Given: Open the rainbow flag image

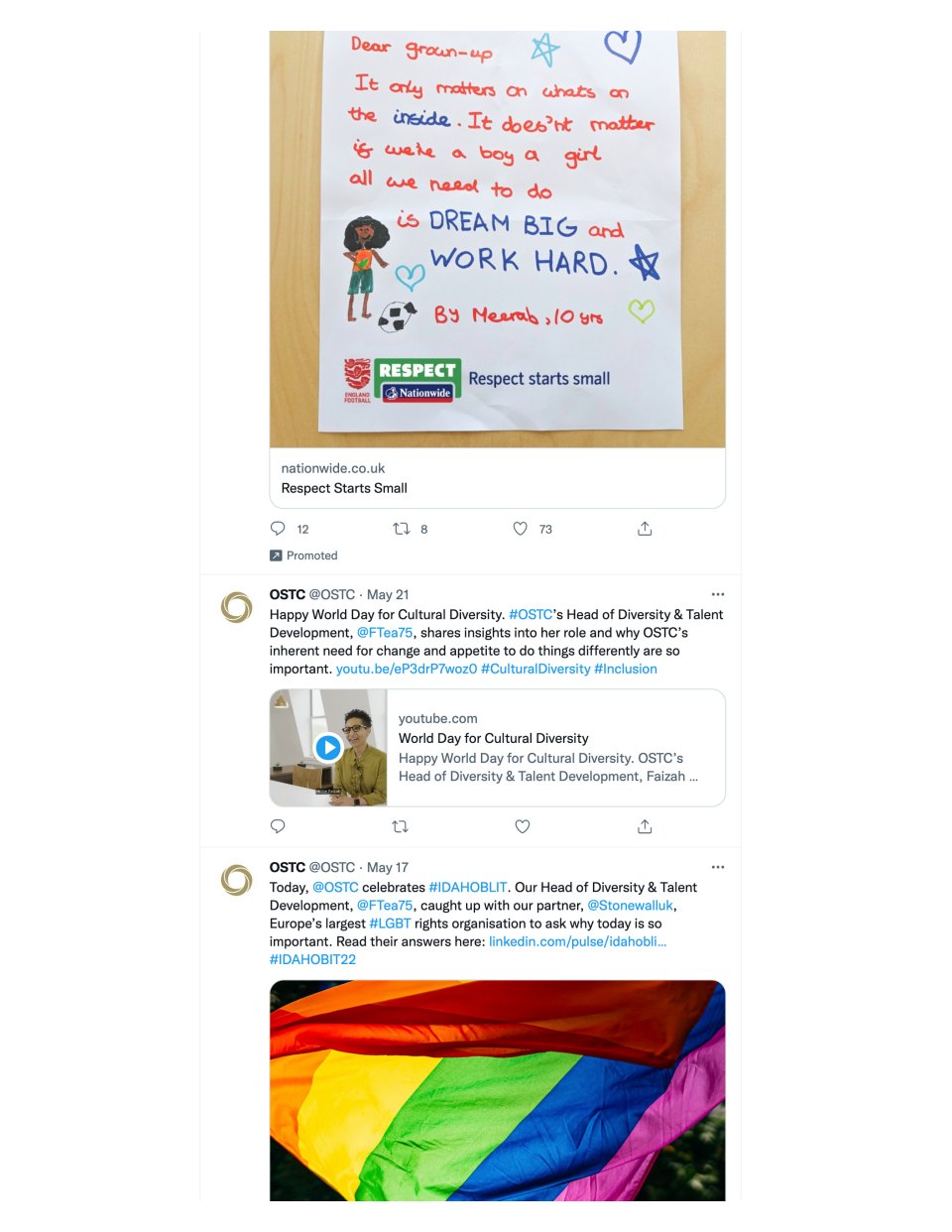Looking at the screenshot, I should point(497,1090).
